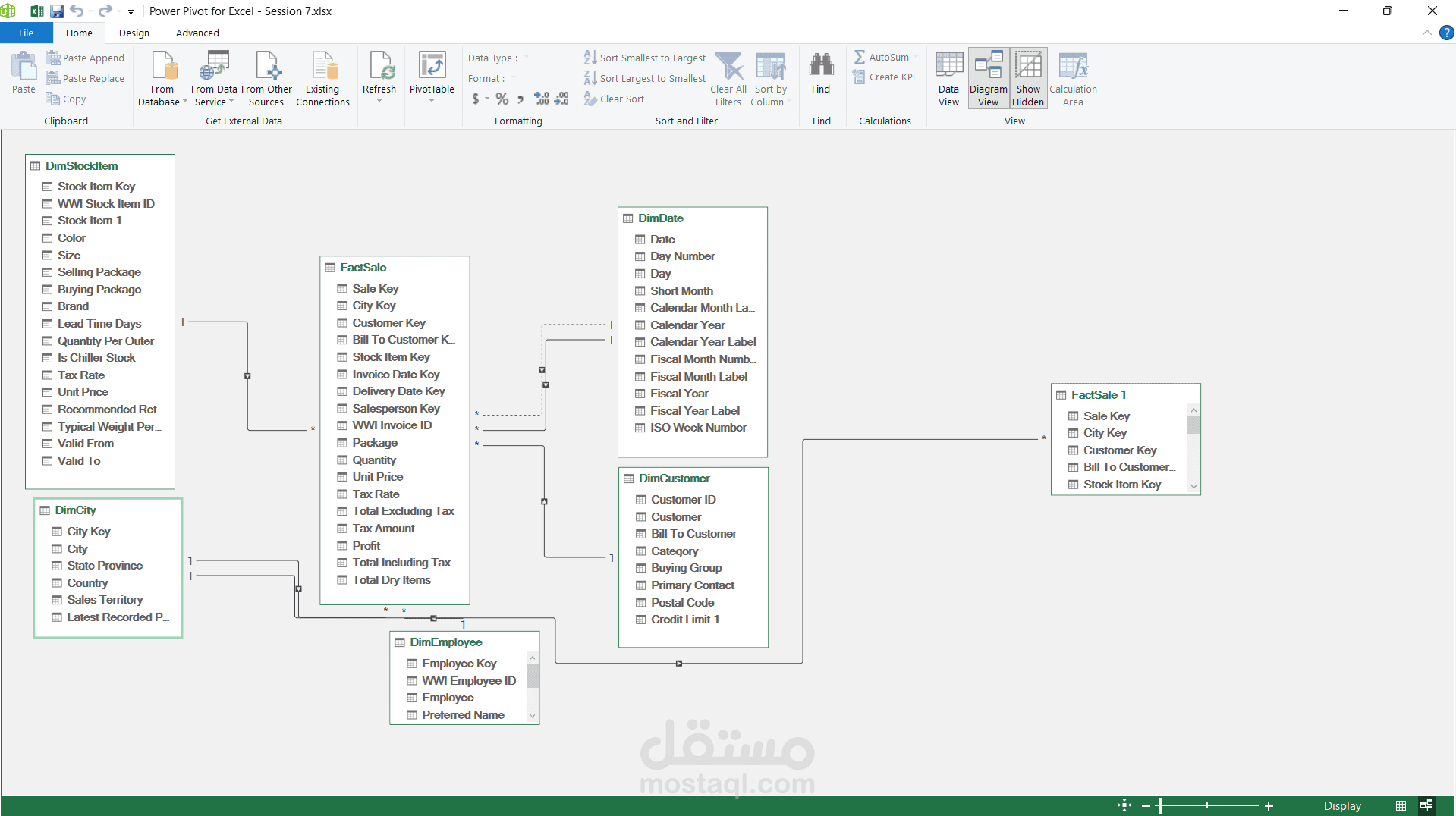1456x816 pixels.
Task: Click Fit to Screen icon in status bar
Action: pyautogui.click(x=1124, y=805)
